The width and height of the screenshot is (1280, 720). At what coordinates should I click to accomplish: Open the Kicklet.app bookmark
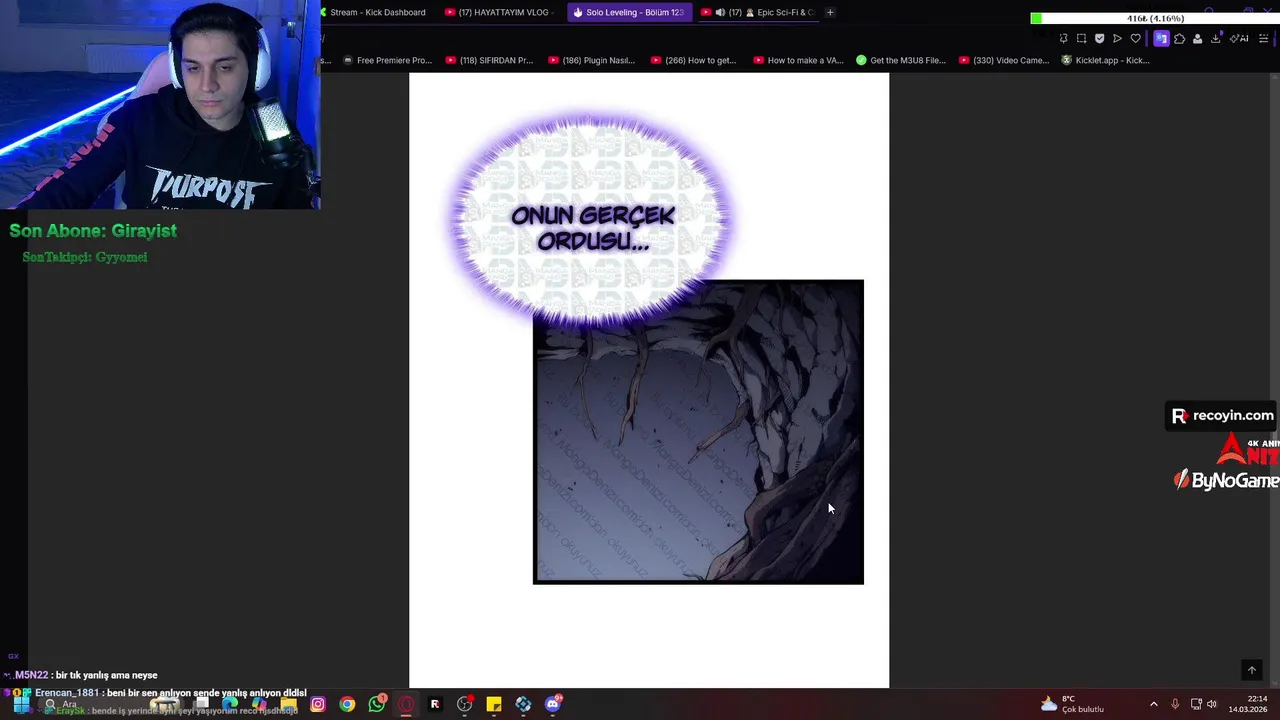tap(1105, 60)
